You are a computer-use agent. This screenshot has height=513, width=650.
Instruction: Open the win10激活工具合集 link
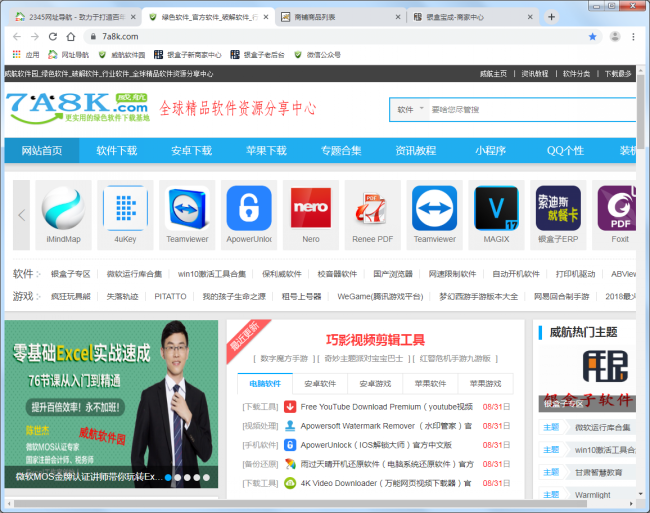coord(212,274)
